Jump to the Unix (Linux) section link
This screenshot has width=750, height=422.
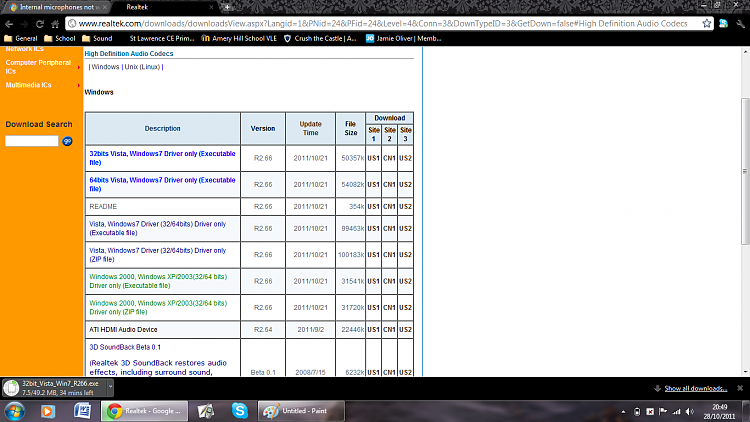[142, 67]
